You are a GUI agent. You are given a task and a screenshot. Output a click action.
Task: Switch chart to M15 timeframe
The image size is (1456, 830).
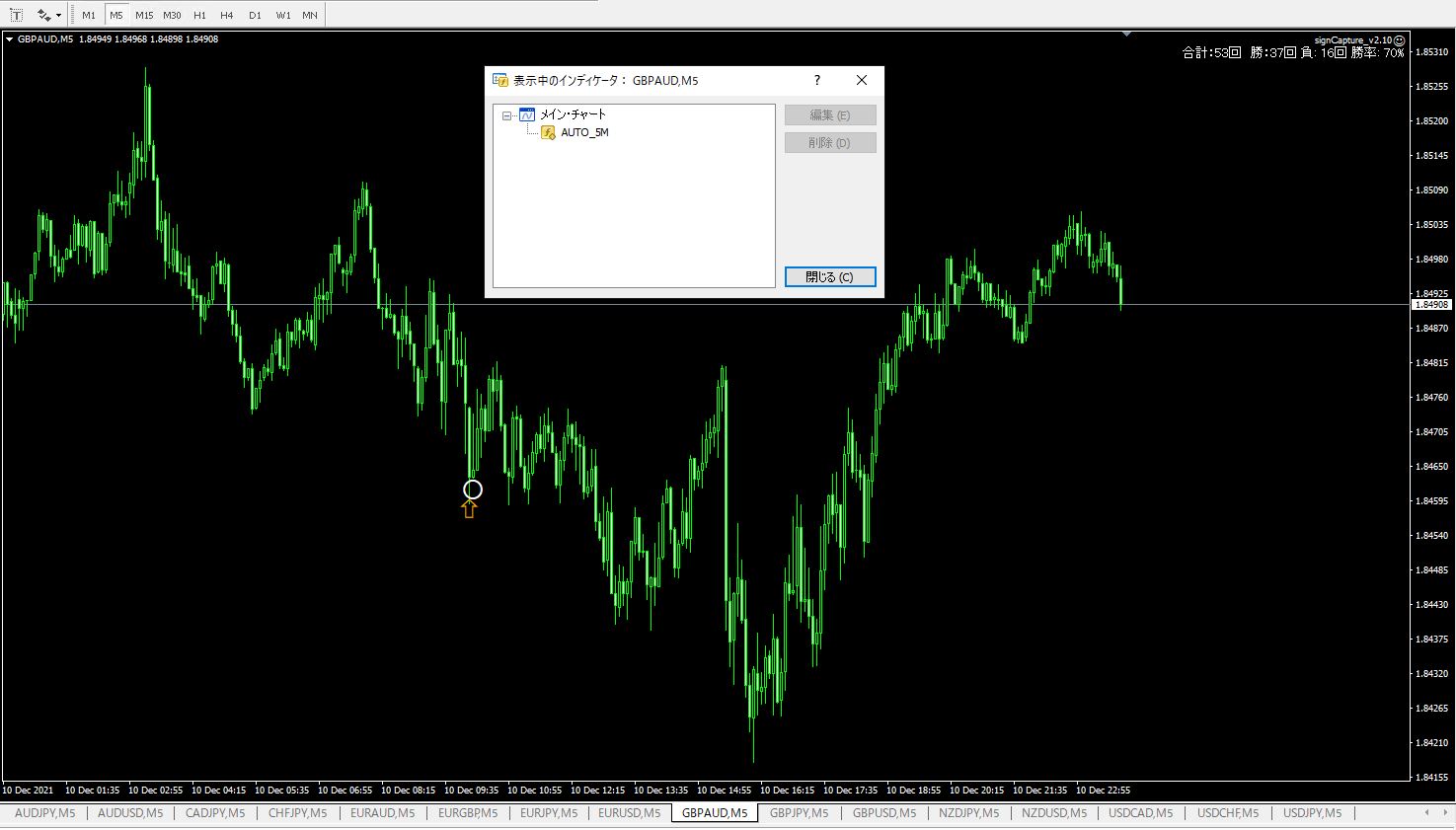[144, 15]
